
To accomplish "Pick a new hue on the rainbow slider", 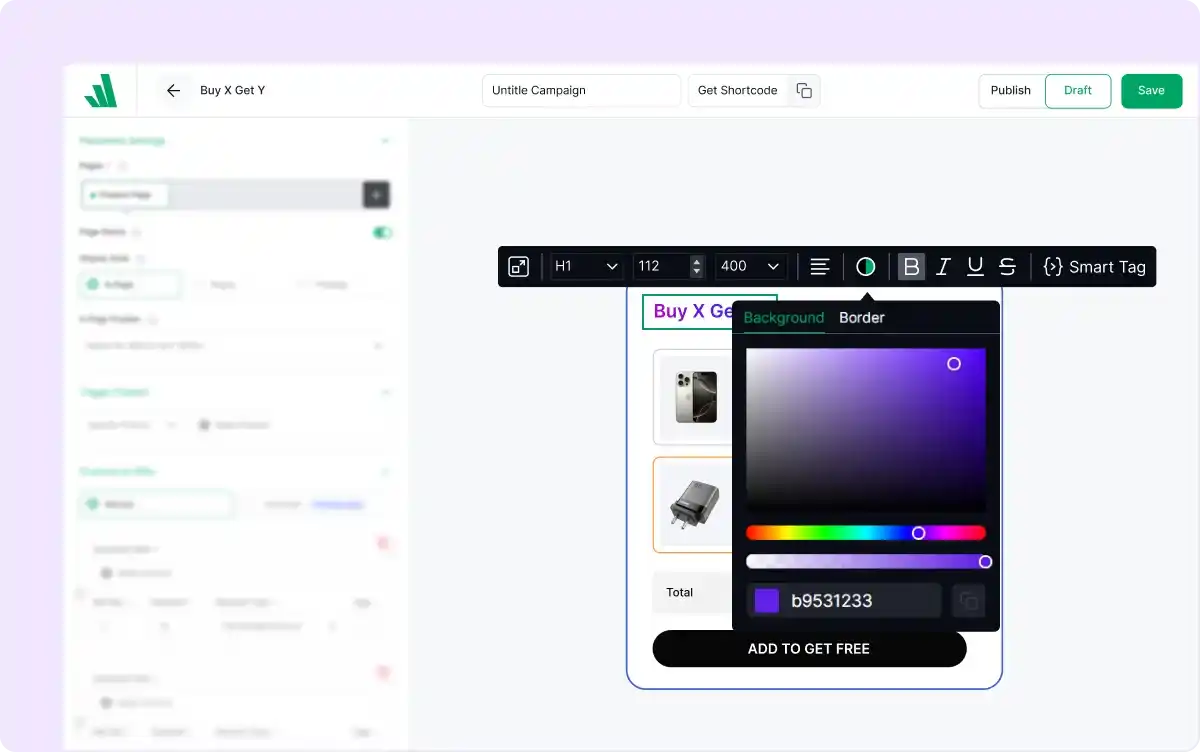I will pyautogui.click(x=866, y=533).
